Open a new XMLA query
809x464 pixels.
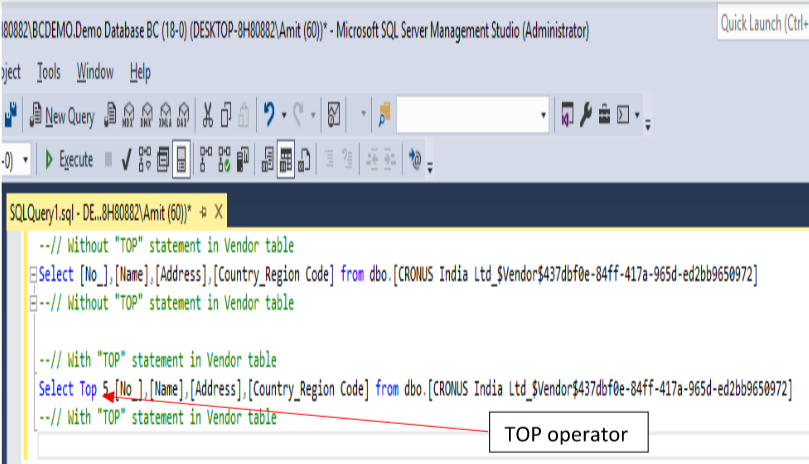coord(165,115)
